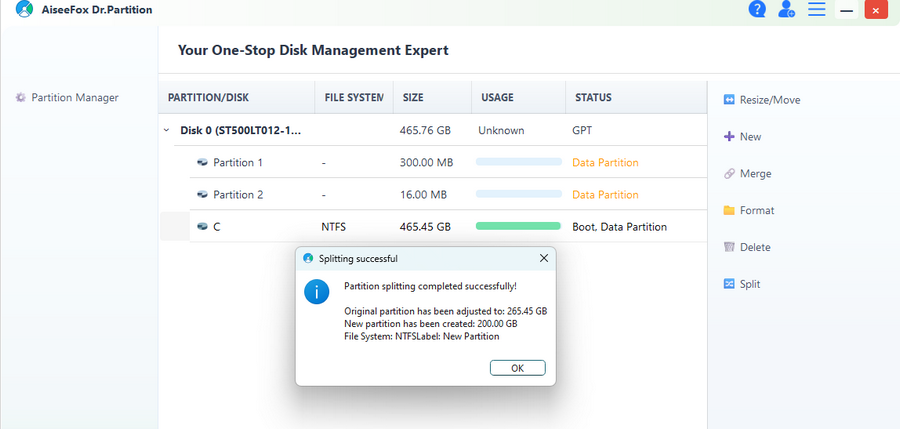Viewport: 900px width, 429px height.
Task: Click the 465.45 GB size cell
Action: tap(425, 227)
